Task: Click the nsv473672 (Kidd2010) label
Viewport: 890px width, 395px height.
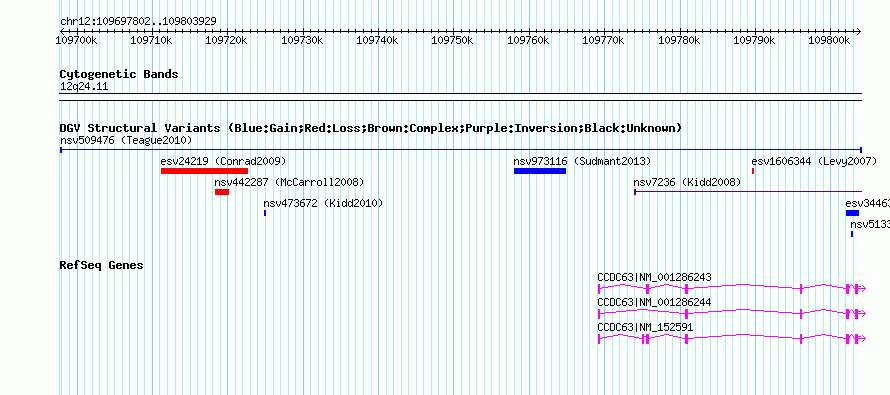Action: pyautogui.click(x=323, y=203)
